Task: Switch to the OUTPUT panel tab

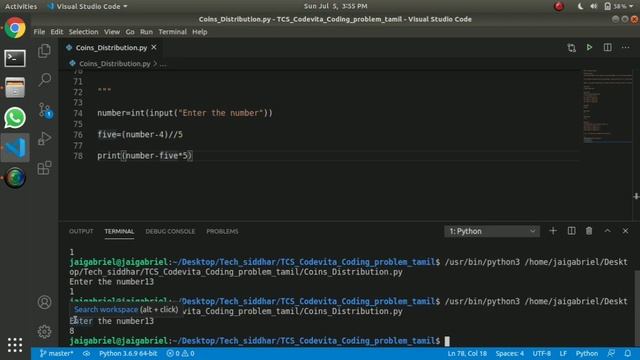Action: tap(81, 231)
